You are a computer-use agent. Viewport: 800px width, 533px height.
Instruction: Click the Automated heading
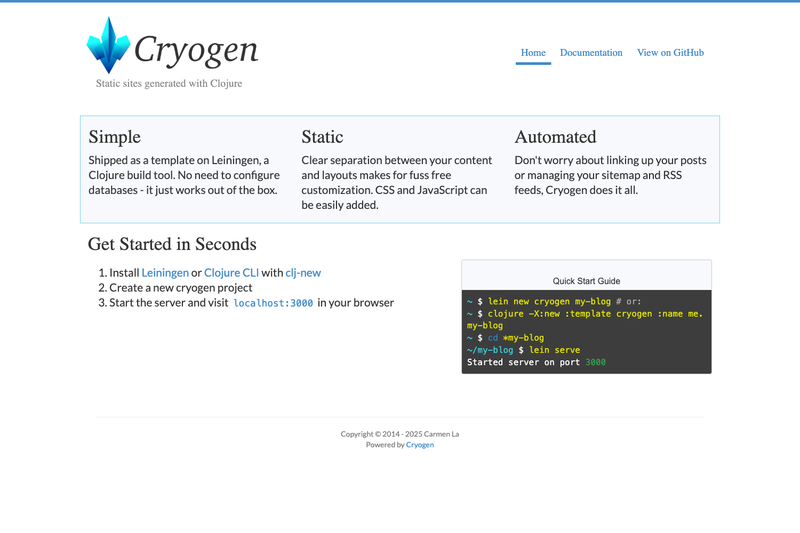point(555,137)
